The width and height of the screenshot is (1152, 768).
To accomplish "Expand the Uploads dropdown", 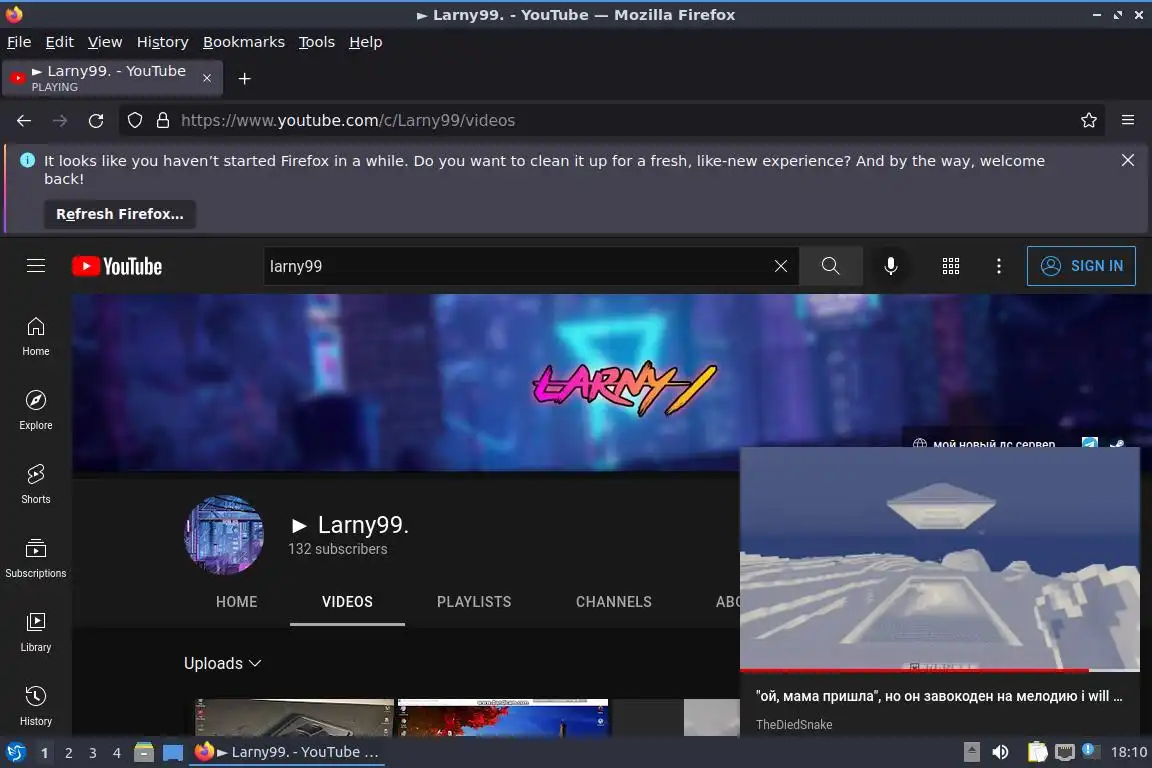I will 223,663.
